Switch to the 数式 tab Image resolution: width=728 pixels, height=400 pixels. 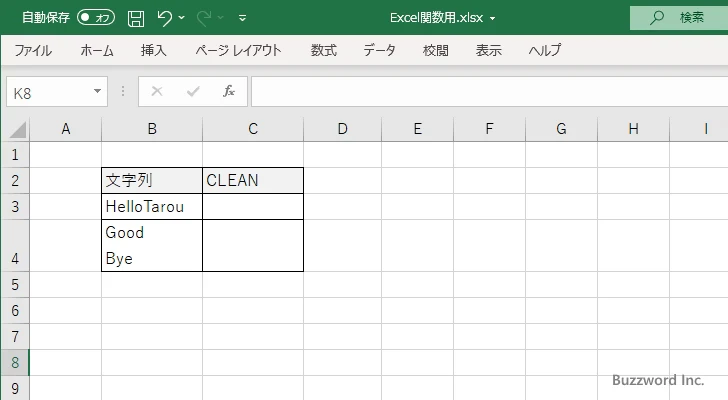pyautogui.click(x=324, y=50)
